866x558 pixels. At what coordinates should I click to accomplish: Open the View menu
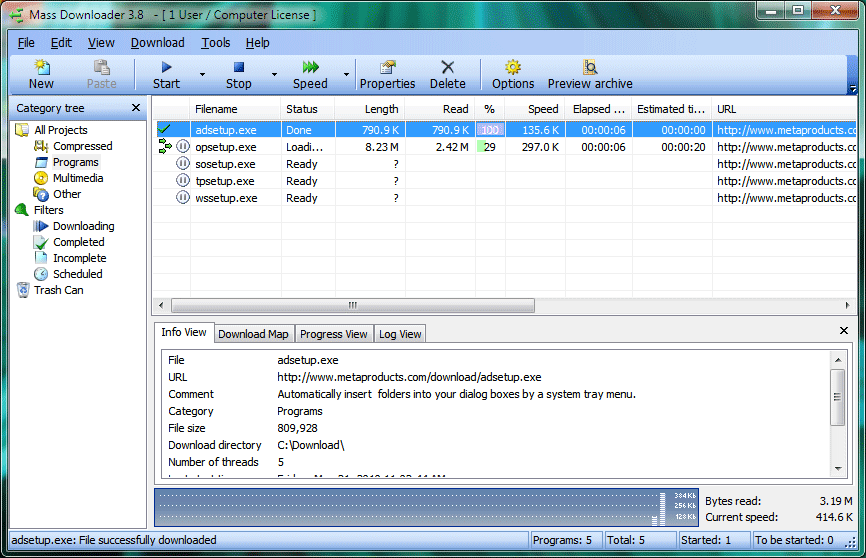pos(101,43)
